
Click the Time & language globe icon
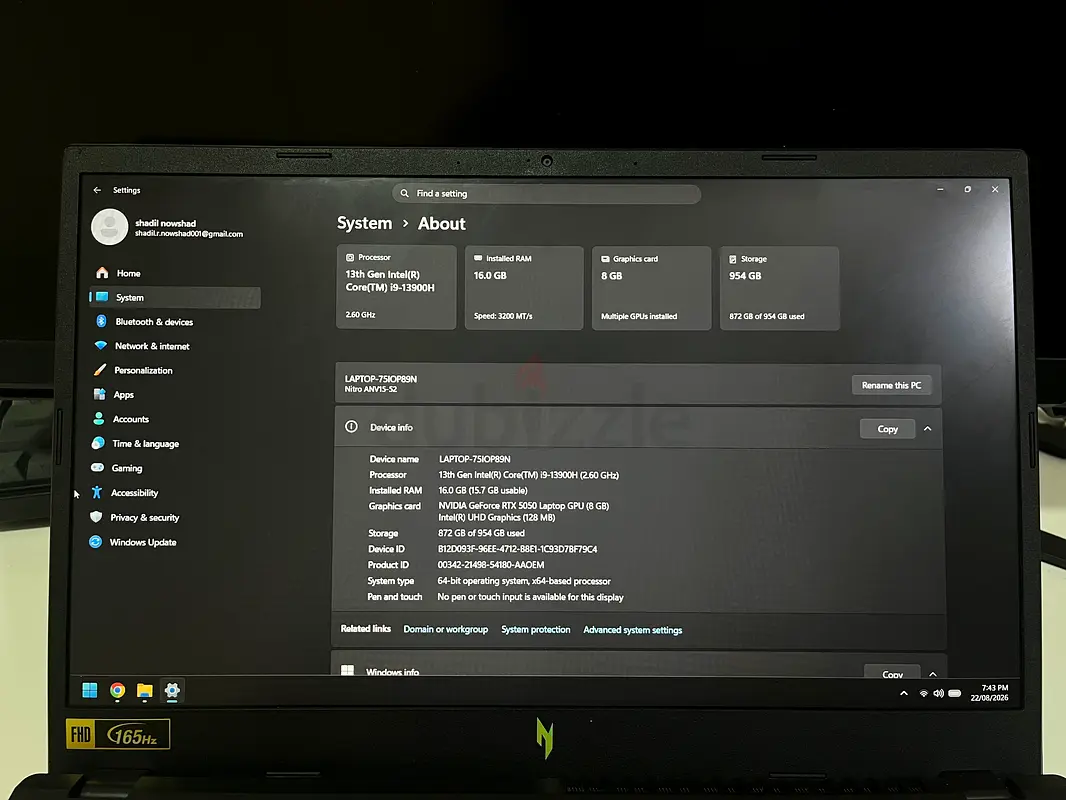(98, 443)
